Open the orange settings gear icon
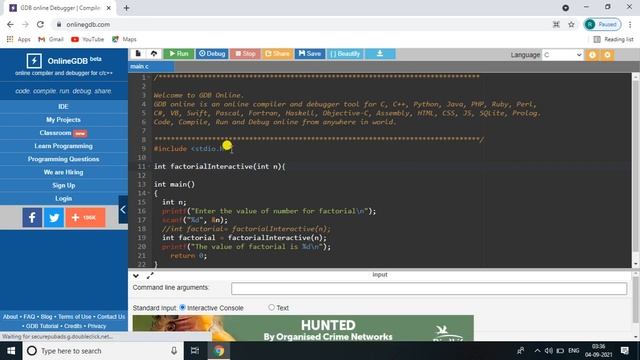The image size is (640, 360). (x=607, y=55)
